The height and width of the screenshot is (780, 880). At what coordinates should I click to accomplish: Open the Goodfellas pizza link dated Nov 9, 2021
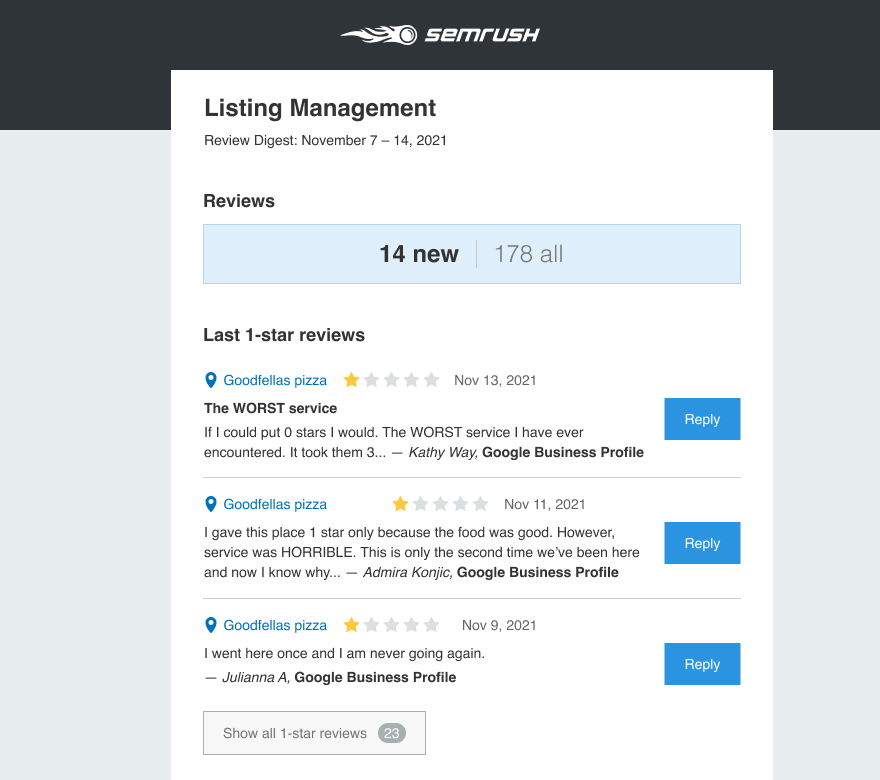point(275,625)
